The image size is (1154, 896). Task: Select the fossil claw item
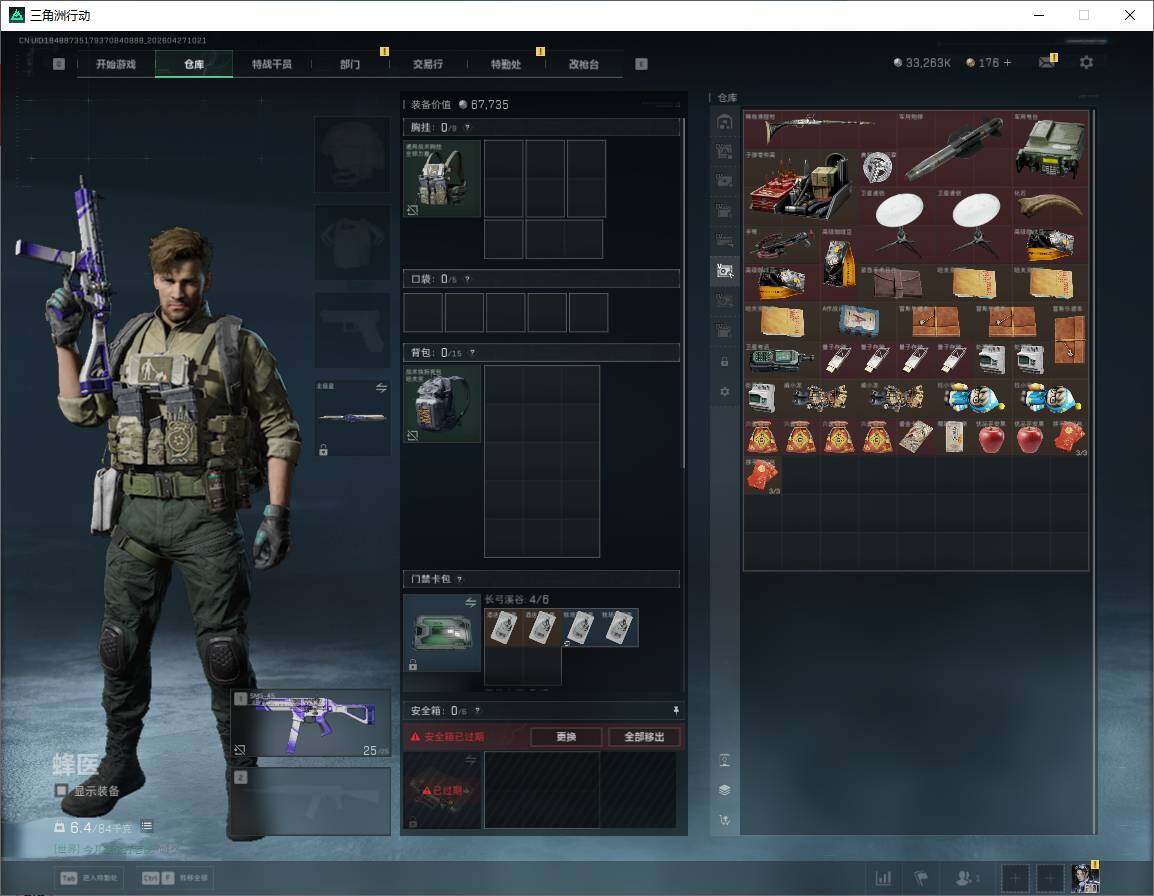click(1049, 206)
